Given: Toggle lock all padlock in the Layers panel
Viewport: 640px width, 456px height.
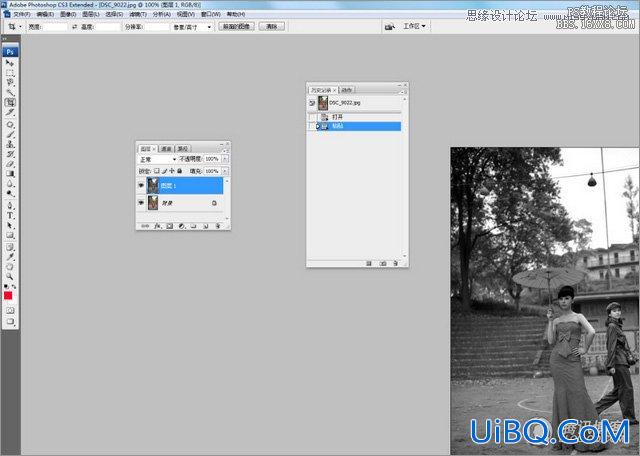Looking at the screenshot, I should [x=179, y=171].
